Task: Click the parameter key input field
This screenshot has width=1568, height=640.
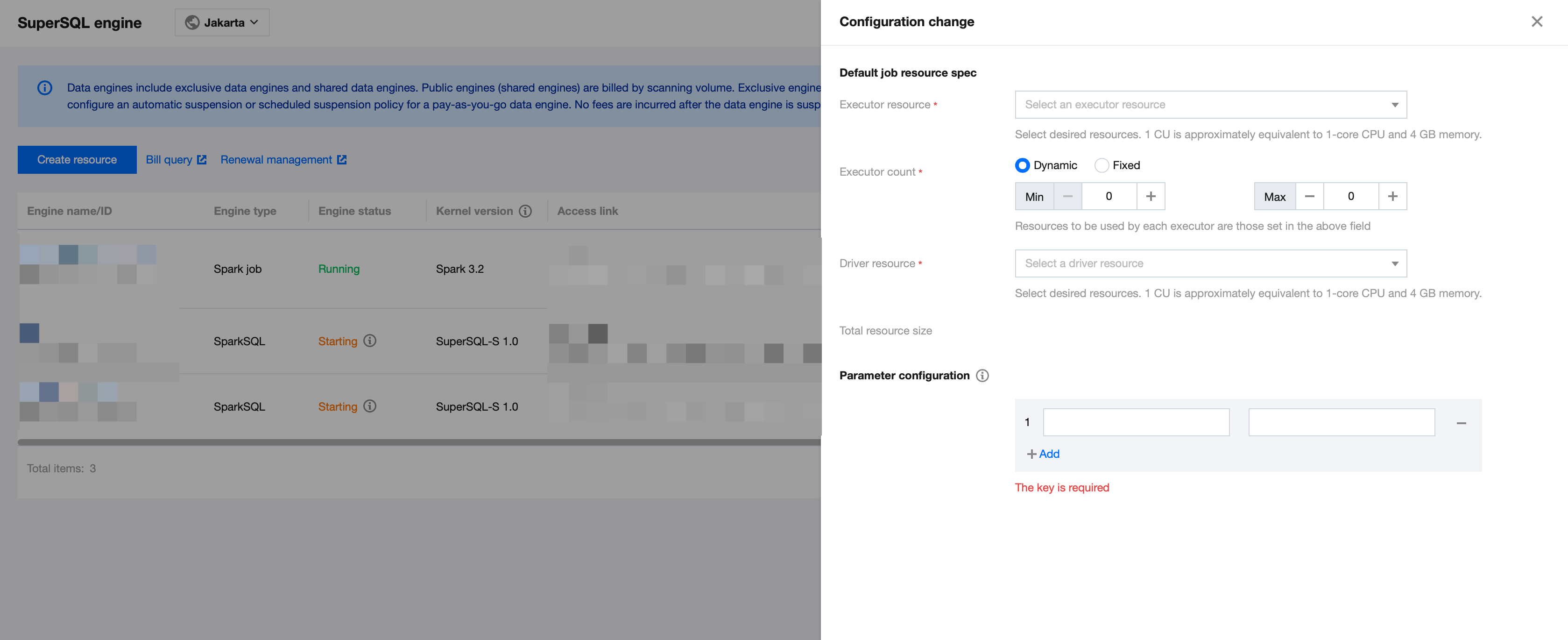Action: [1136, 423]
